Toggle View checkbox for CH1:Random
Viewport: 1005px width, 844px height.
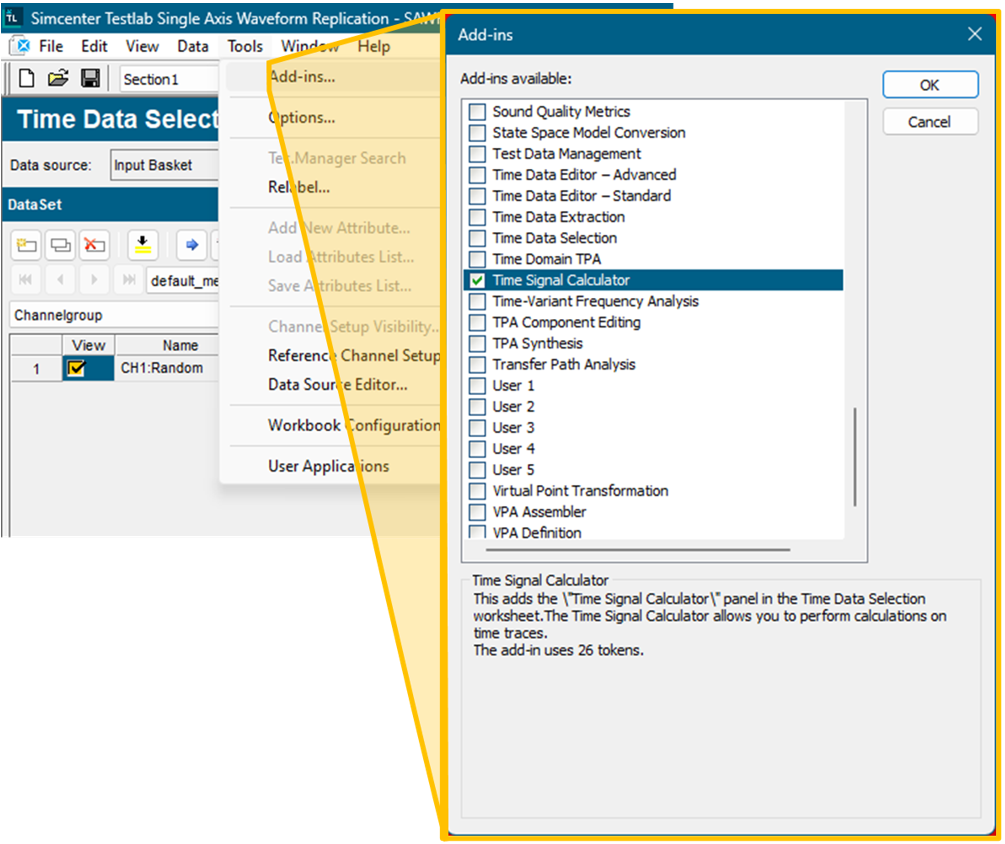point(76,369)
